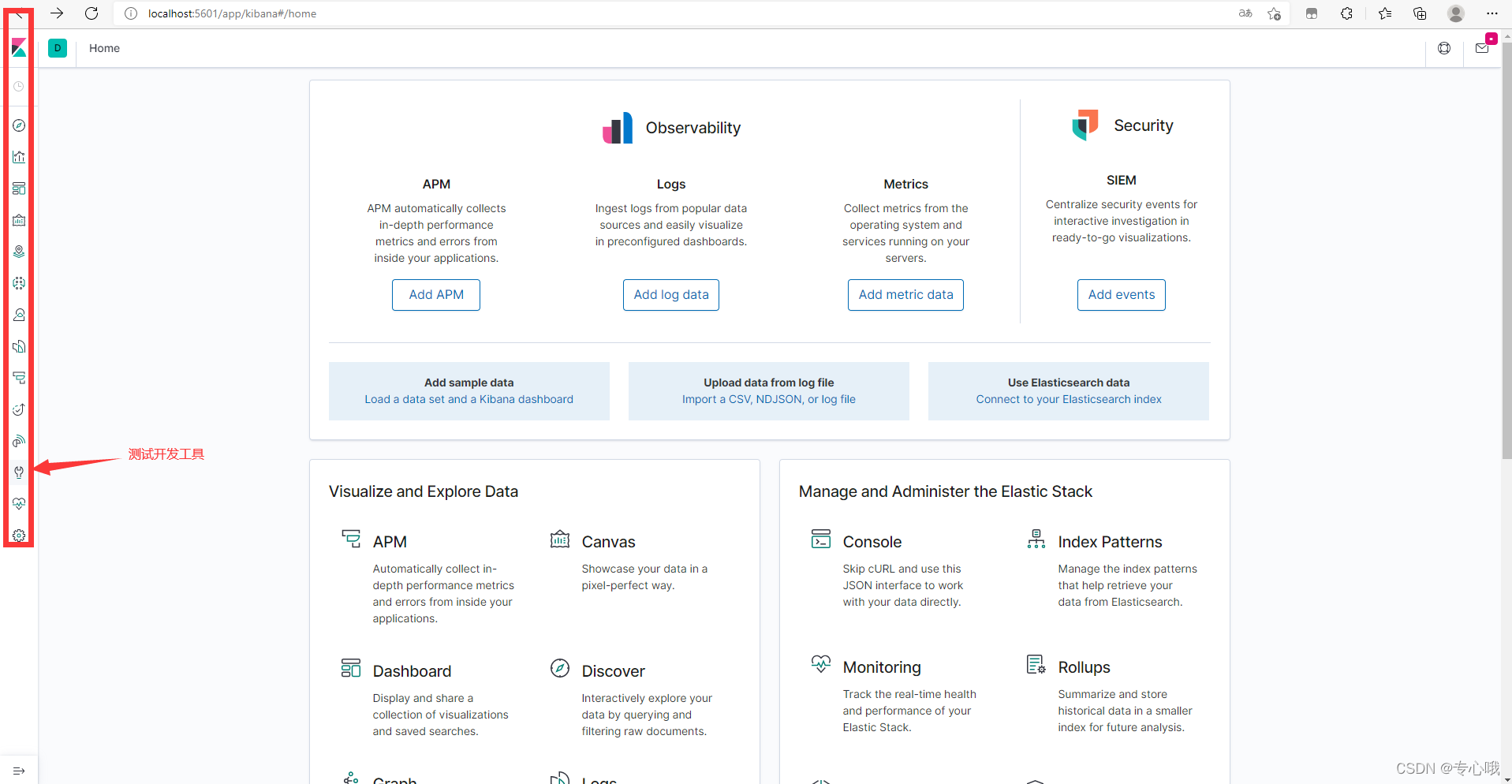This screenshot has height=784, width=1512.
Task: Click the Add events button
Action: point(1121,295)
